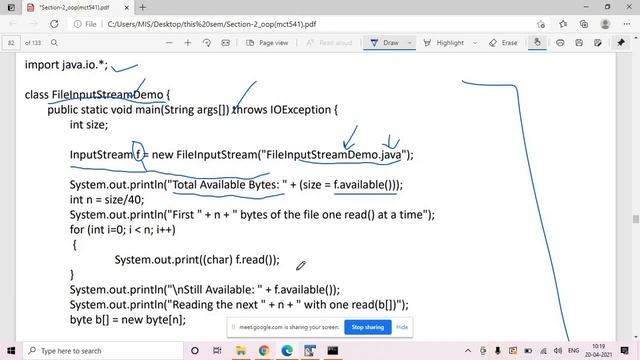Open the Favorites list
This screenshot has width=640, height=360.
tap(563, 24)
